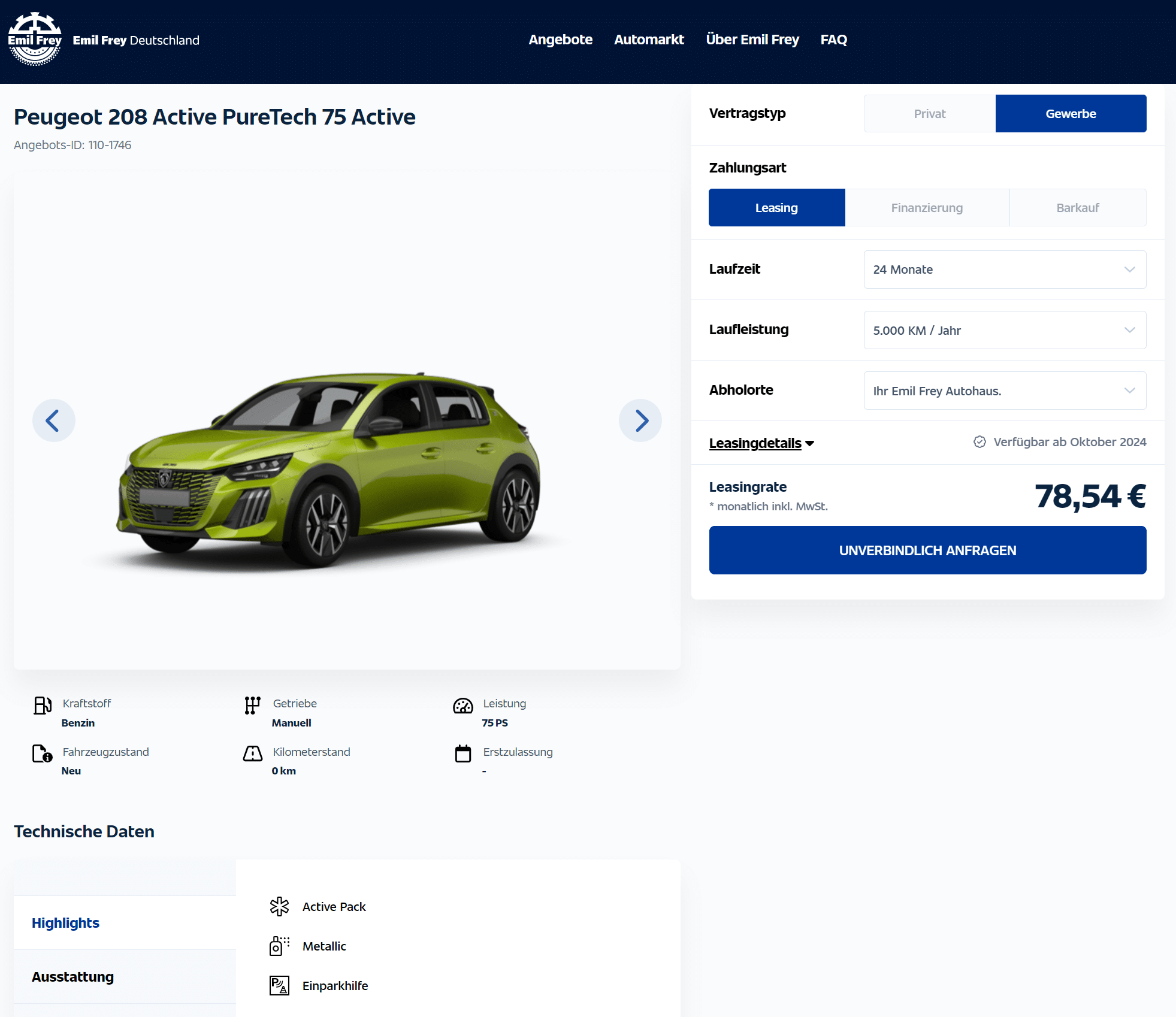Click the Fahrzeugzustand document icon
The width and height of the screenshot is (1176, 1017).
pyautogui.click(x=42, y=753)
